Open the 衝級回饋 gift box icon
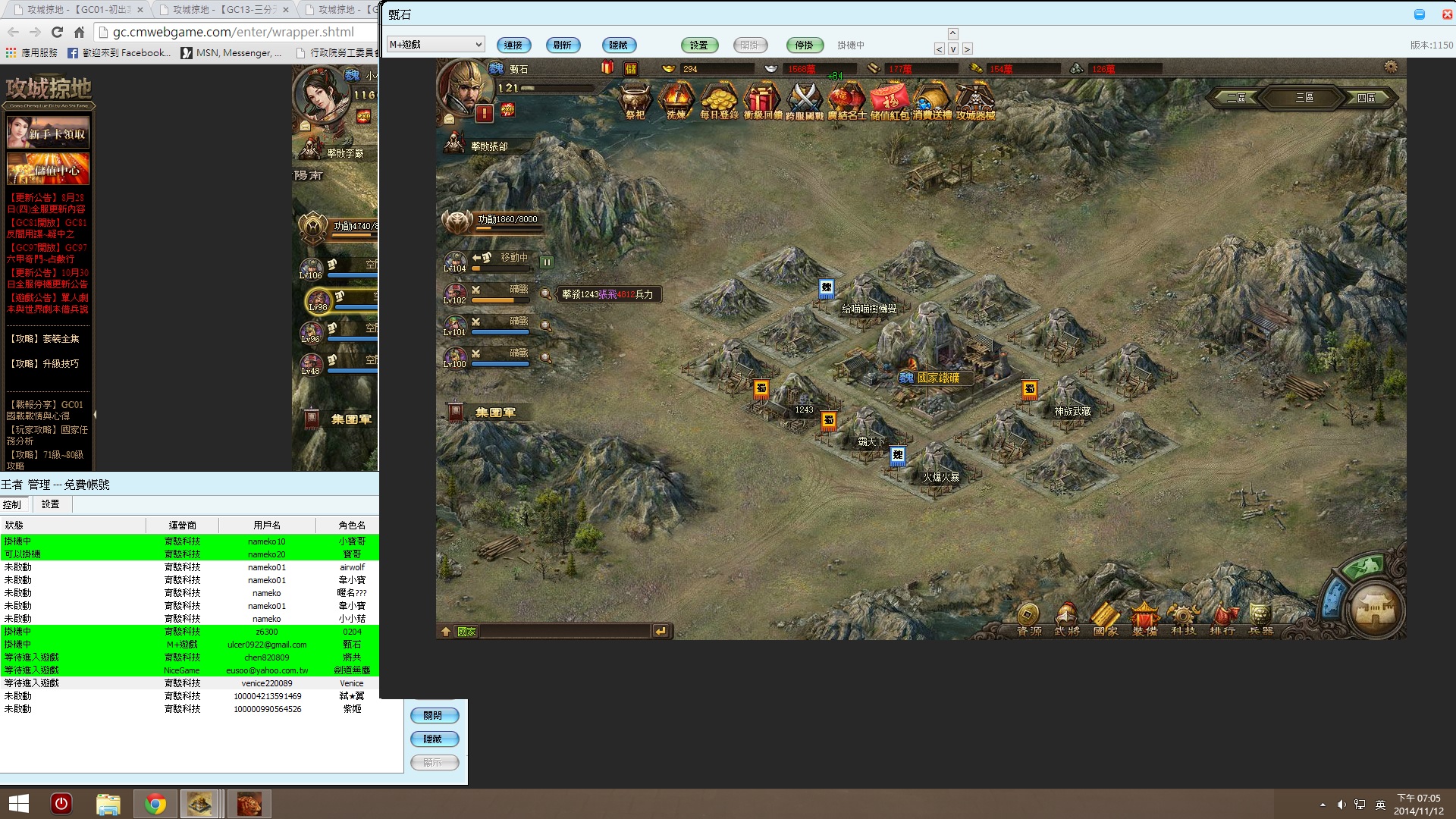The image size is (1456, 819). click(762, 101)
